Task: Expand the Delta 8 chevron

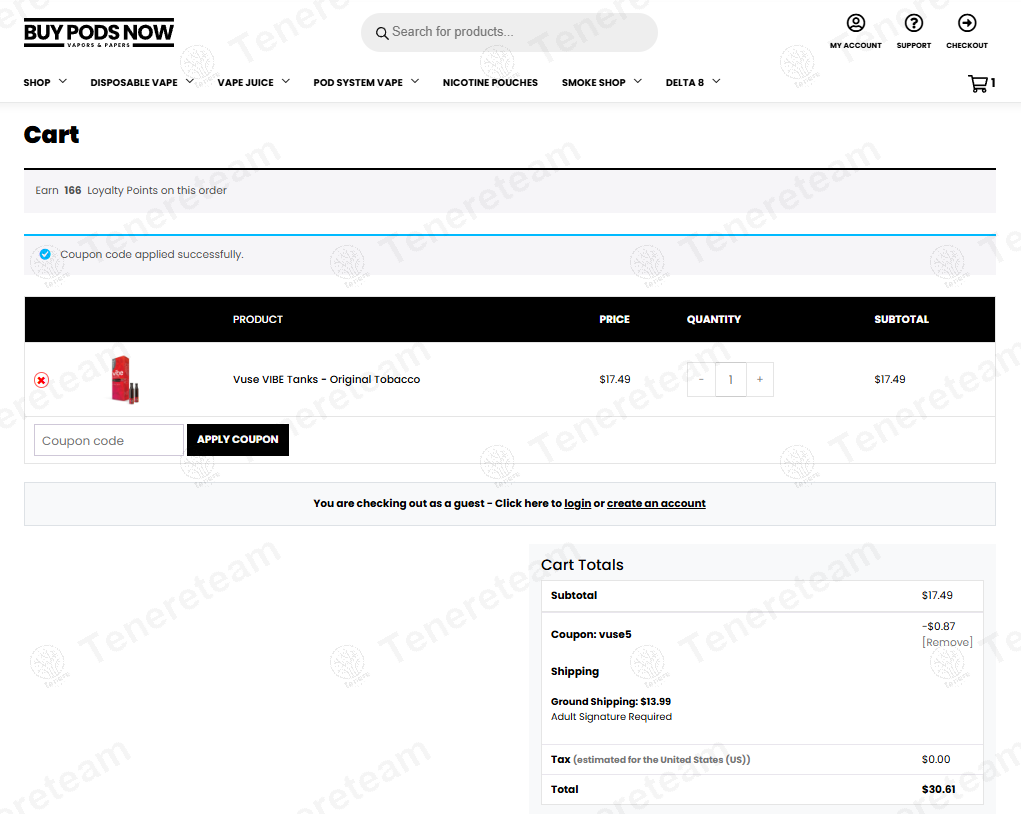Action: click(716, 81)
